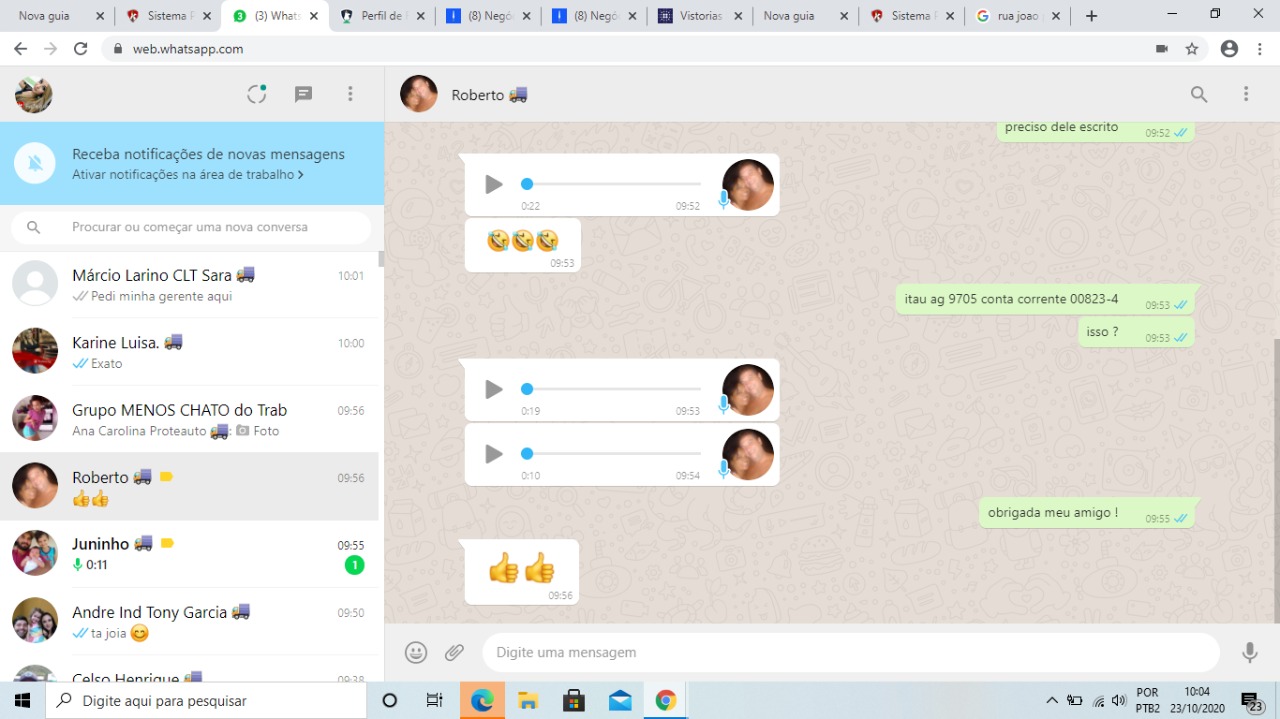Switch to the Vistorias browser tab
The width and height of the screenshot is (1280, 719).
point(700,16)
